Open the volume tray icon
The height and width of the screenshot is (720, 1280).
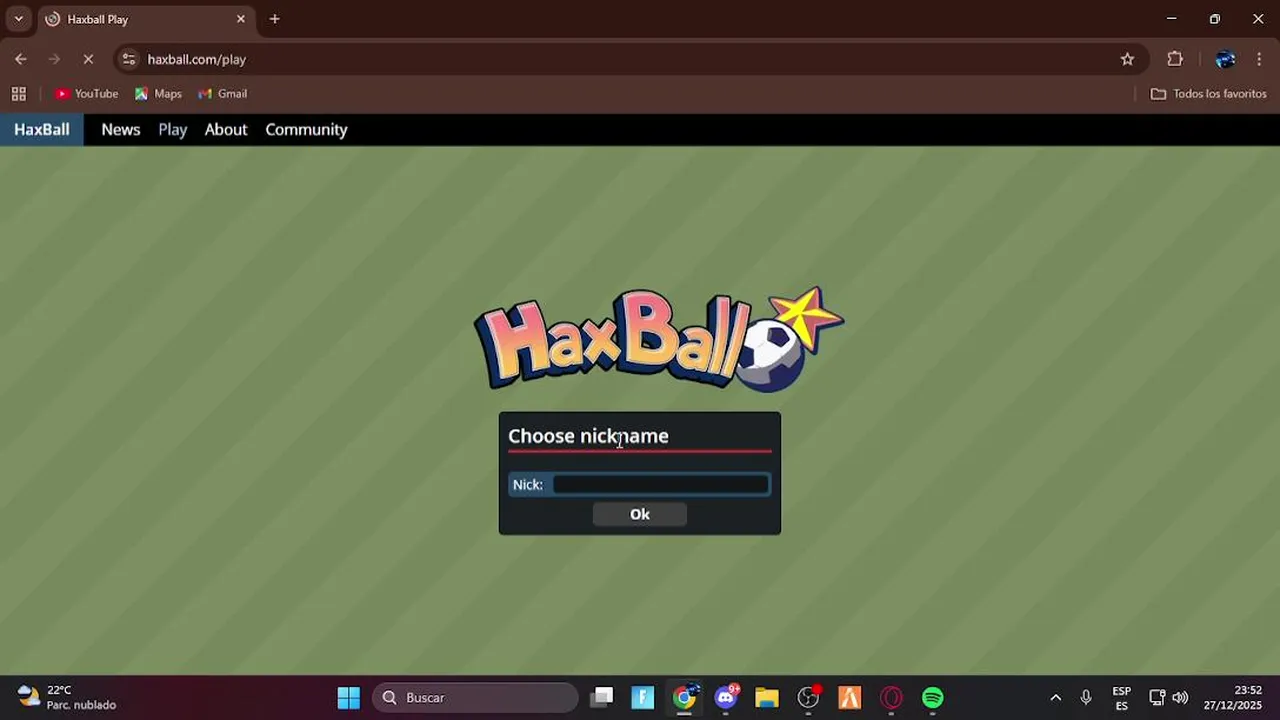(x=1180, y=698)
